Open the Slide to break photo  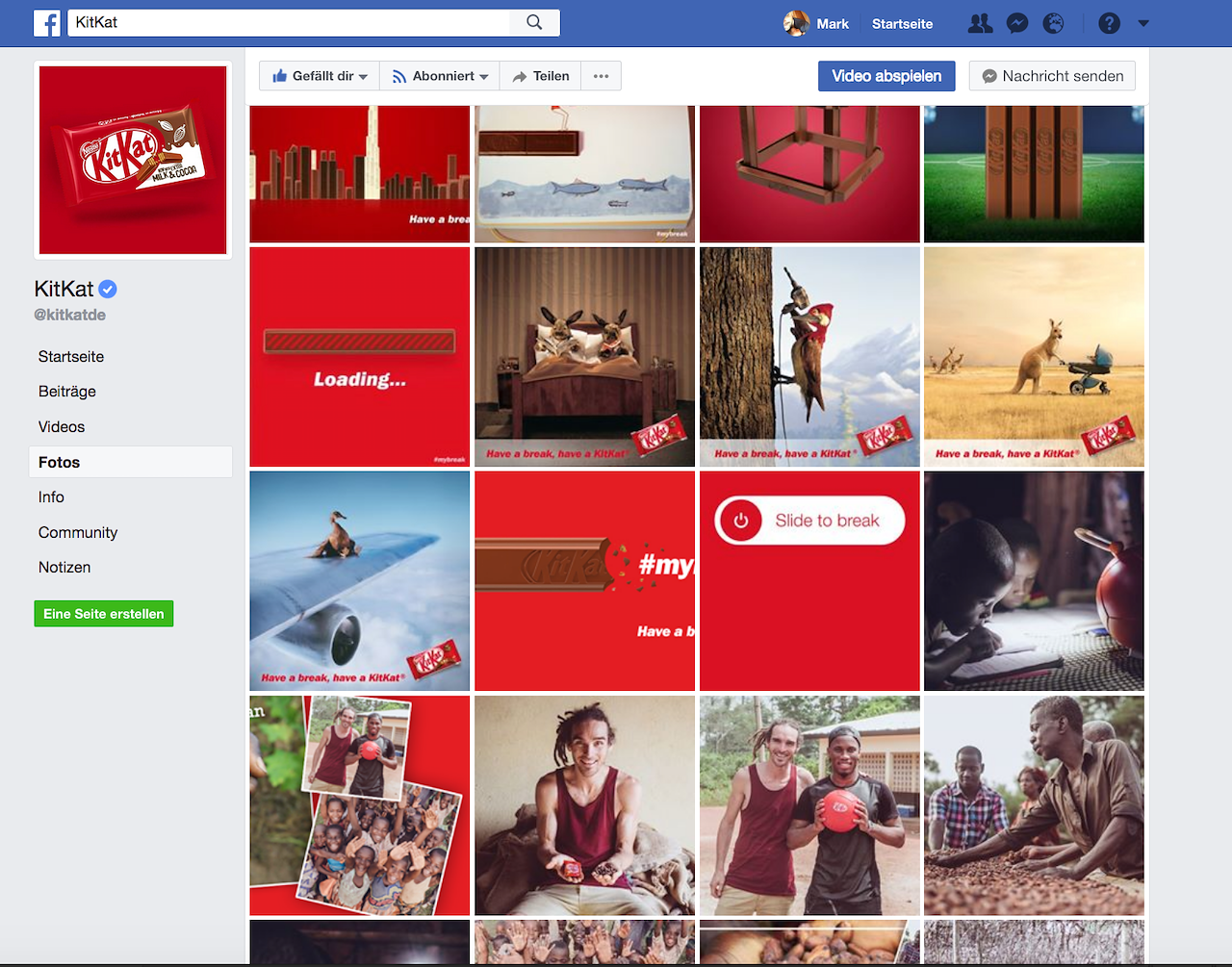click(x=809, y=581)
